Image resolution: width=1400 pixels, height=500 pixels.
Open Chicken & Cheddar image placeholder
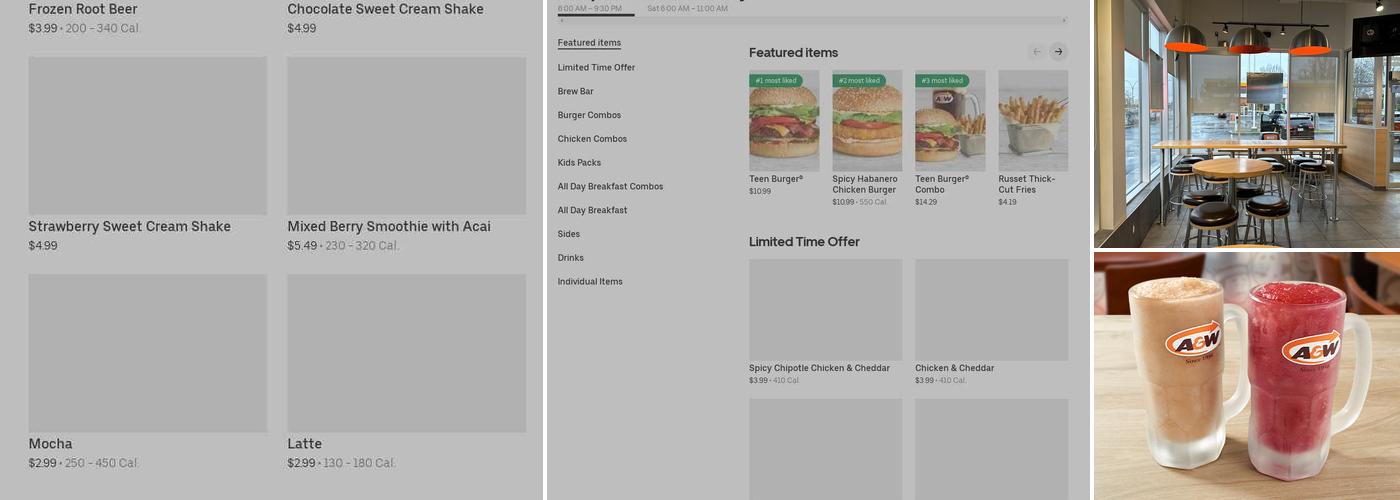pyautogui.click(x=991, y=310)
